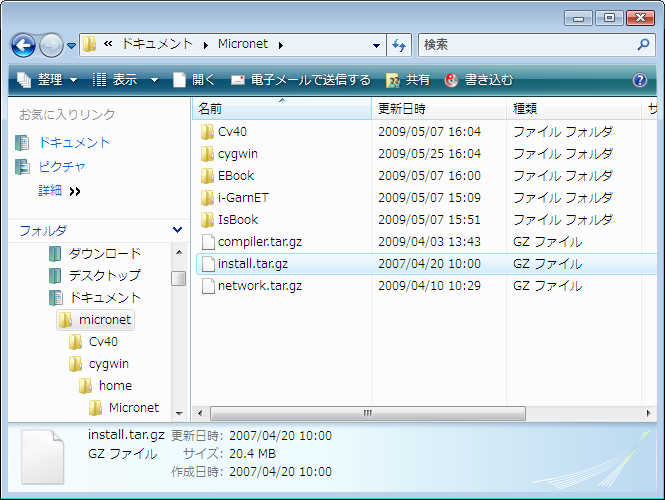
Task: Open the 表示 views menu
Action: pyautogui.click(x=115, y=80)
